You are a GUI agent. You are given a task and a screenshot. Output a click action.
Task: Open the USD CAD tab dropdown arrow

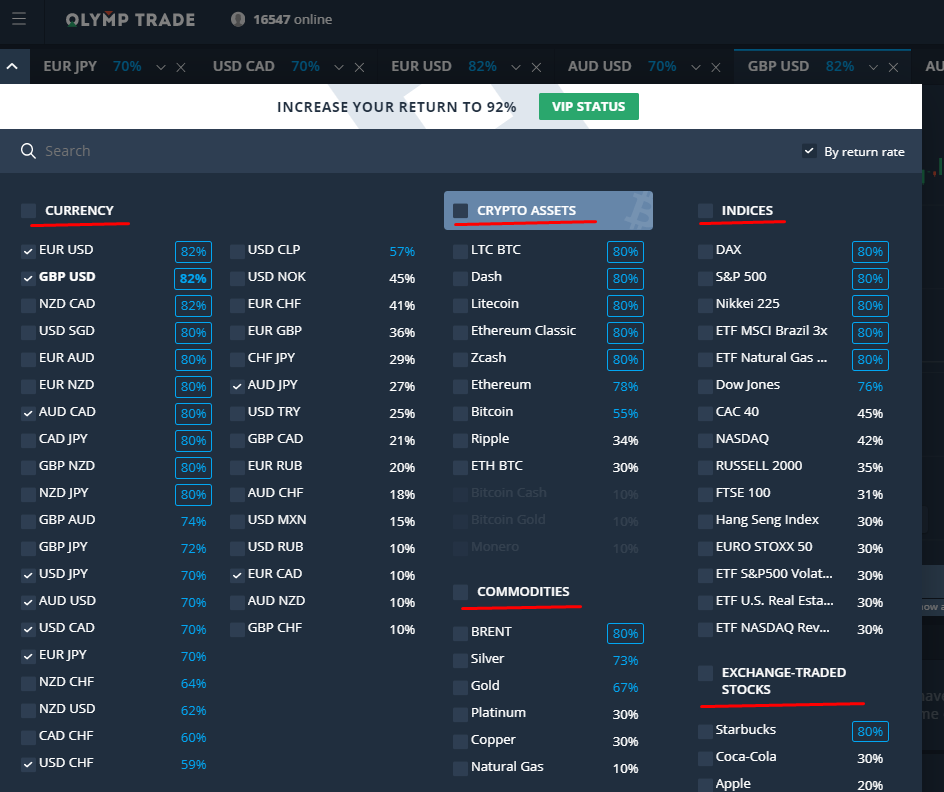click(x=339, y=67)
